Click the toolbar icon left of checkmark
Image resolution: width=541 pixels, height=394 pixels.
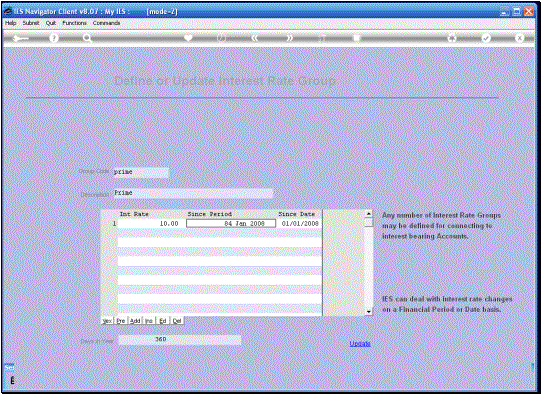pyautogui.click(x=452, y=38)
